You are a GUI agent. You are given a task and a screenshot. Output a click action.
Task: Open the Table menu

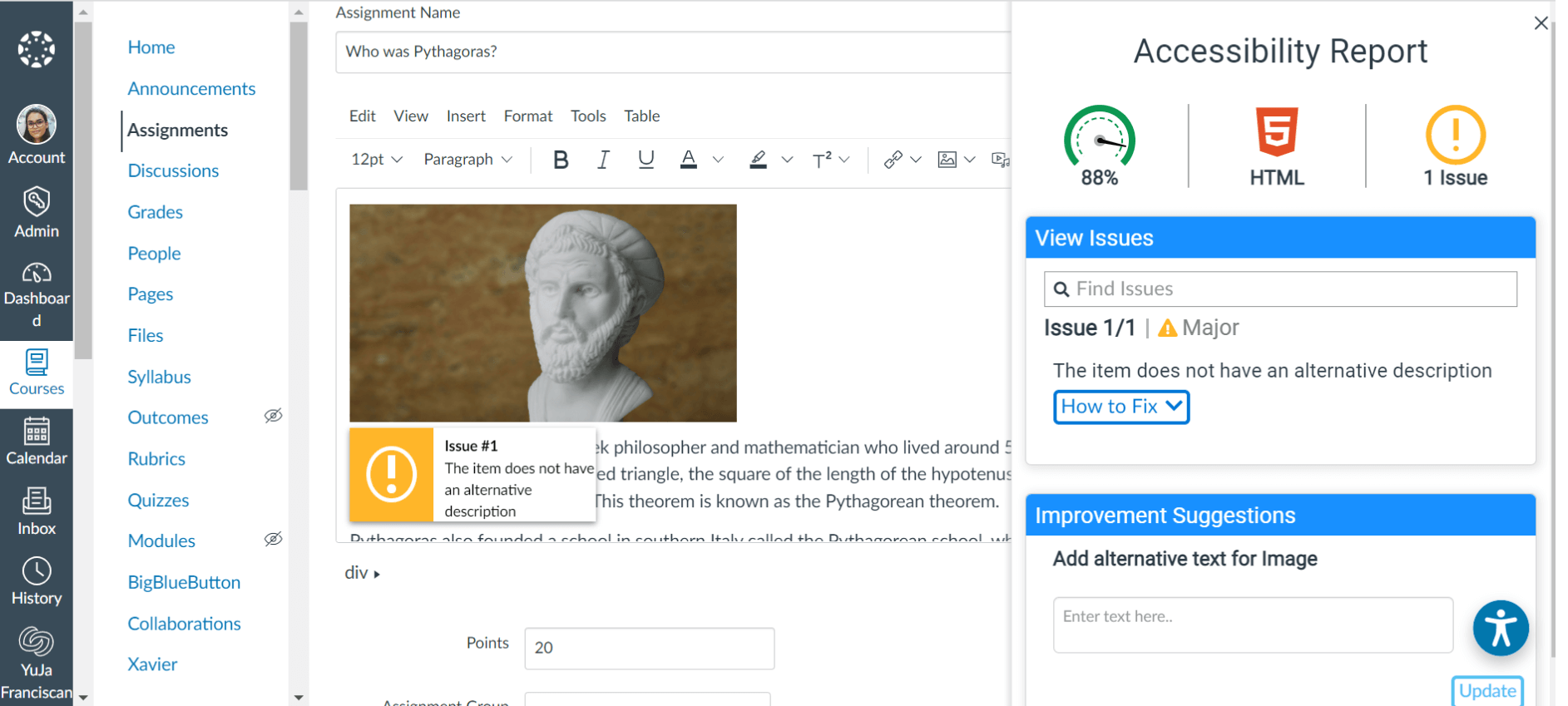click(x=641, y=116)
